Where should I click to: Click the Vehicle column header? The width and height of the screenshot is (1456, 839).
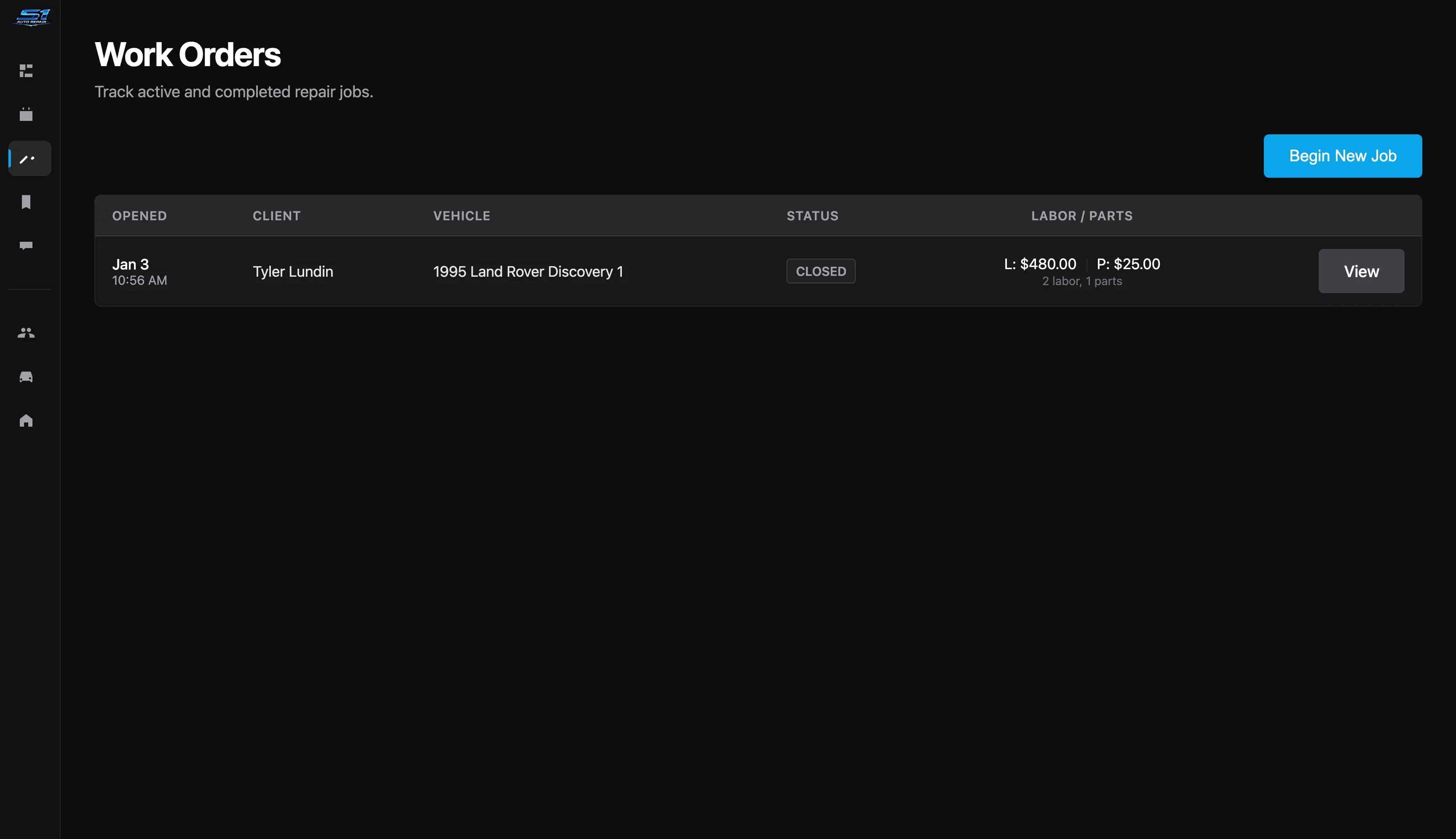[462, 216]
